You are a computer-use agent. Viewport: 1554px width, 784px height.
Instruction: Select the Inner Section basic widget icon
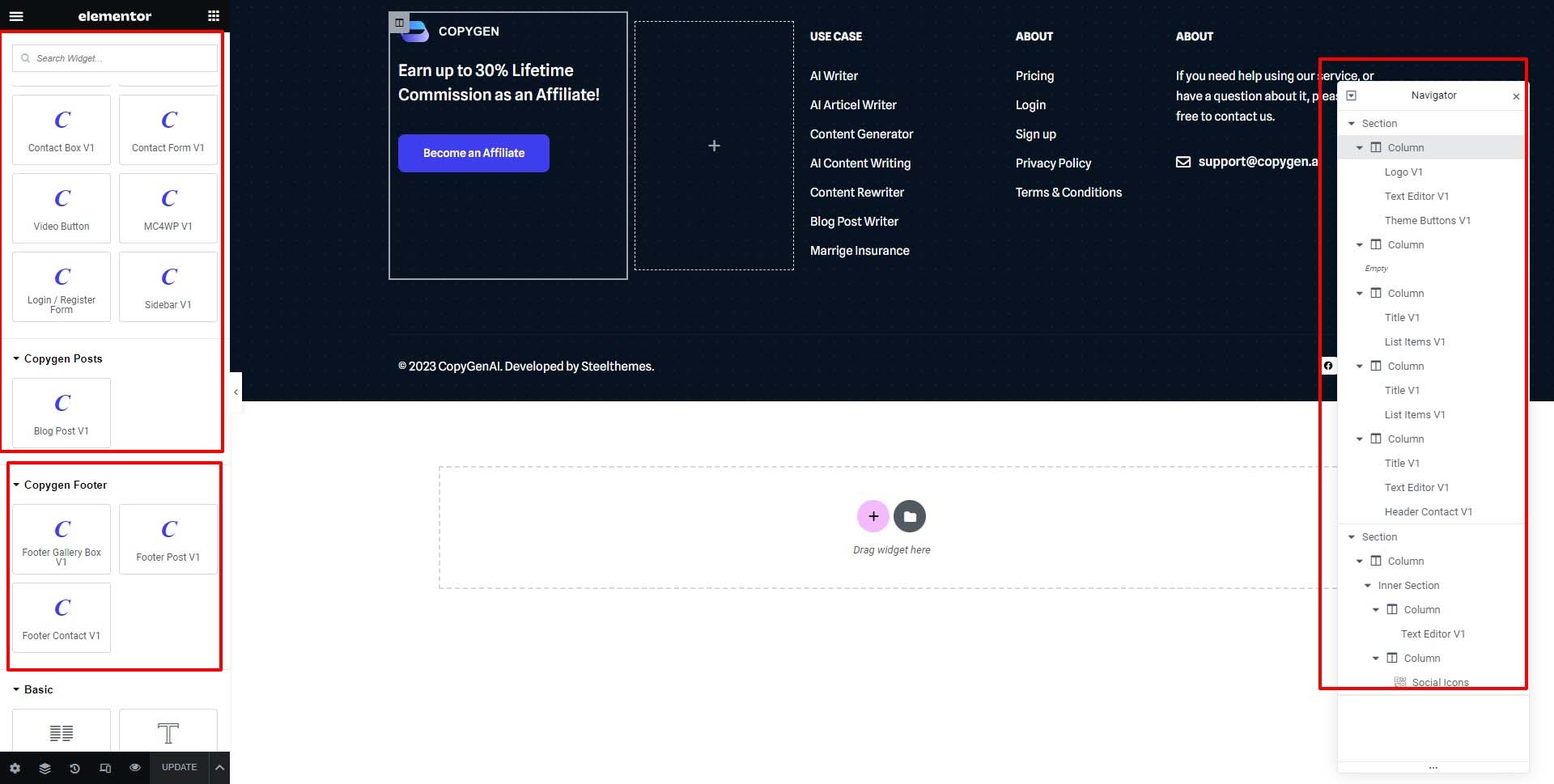(62, 733)
